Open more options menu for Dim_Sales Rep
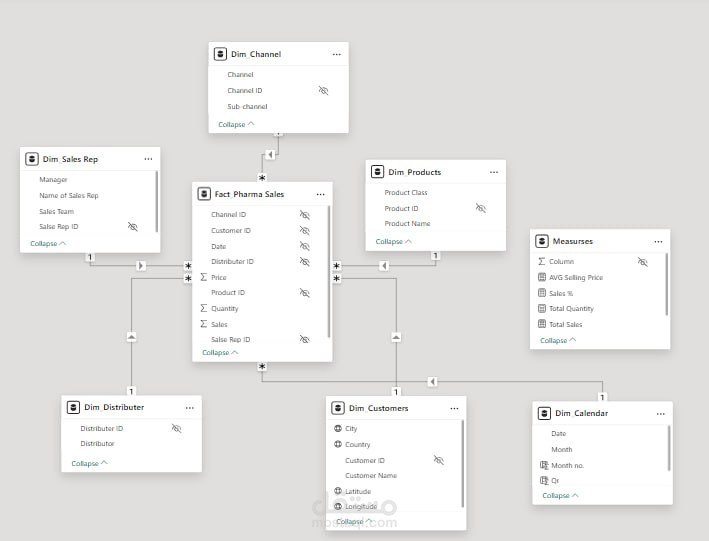Viewport: 709px width, 541px height. point(148,159)
